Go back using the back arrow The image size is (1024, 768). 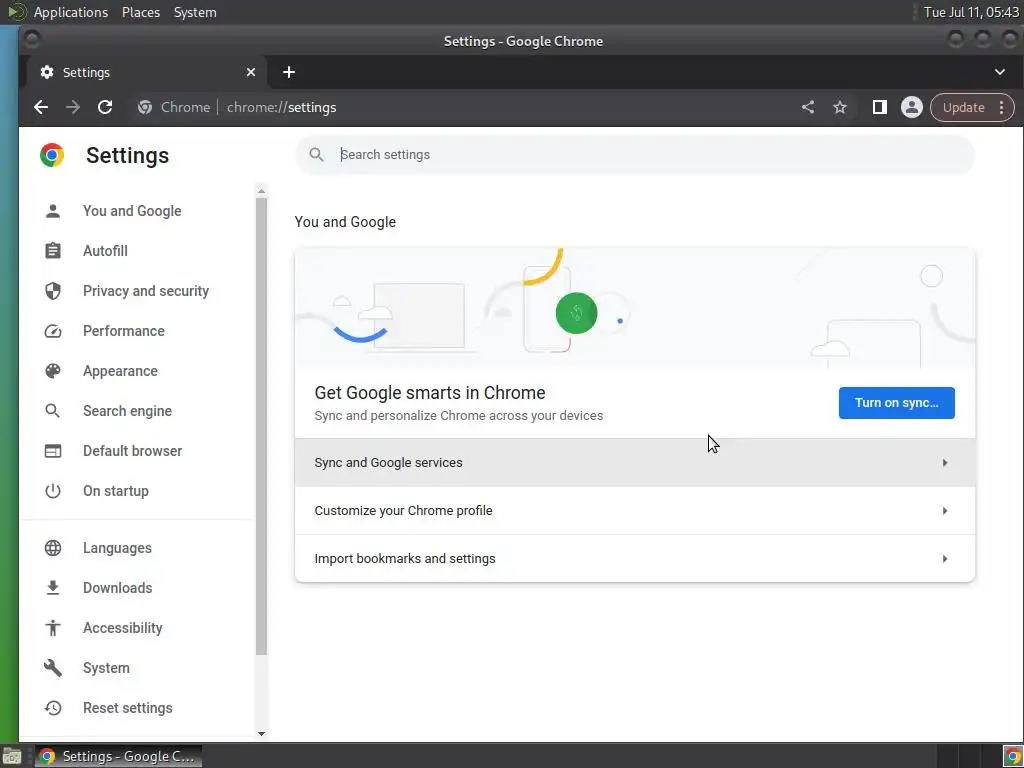click(x=41, y=107)
